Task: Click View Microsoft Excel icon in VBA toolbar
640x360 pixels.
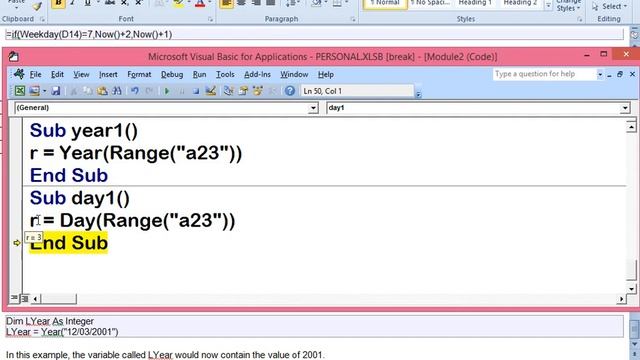Action: pyautogui.click(x=20, y=91)
